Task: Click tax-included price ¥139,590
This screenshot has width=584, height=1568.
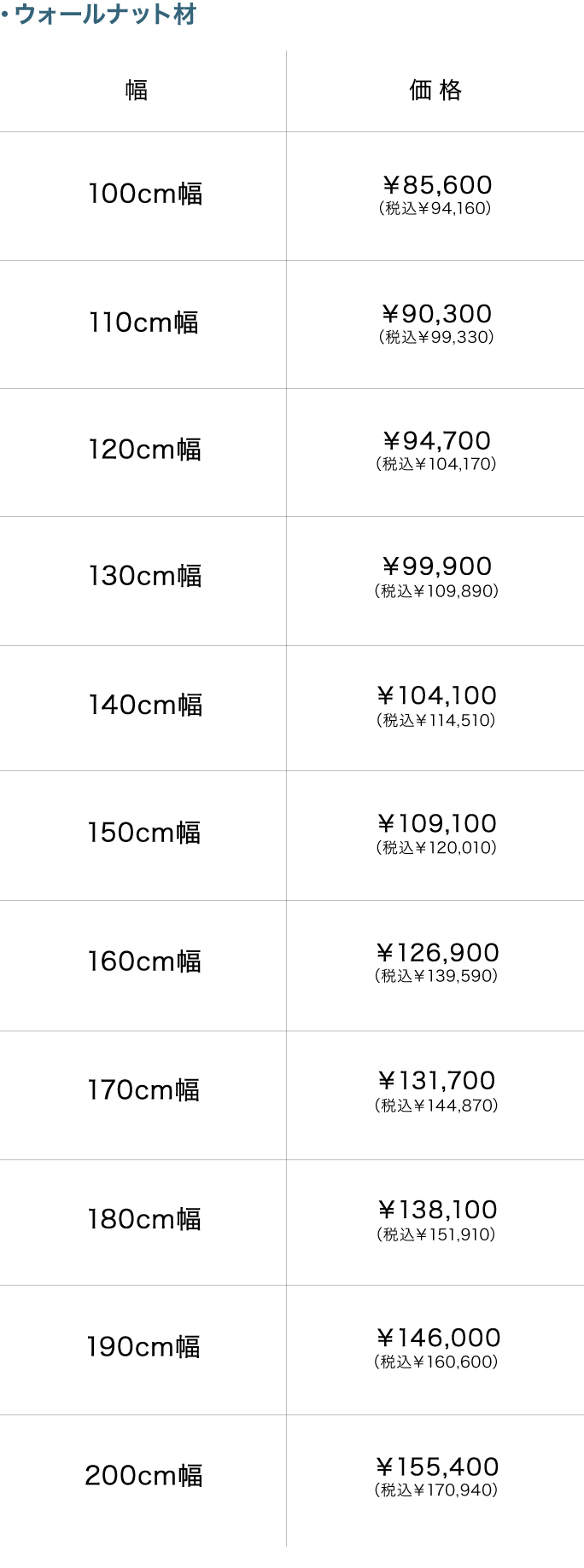Action: [x=436, y=976]
